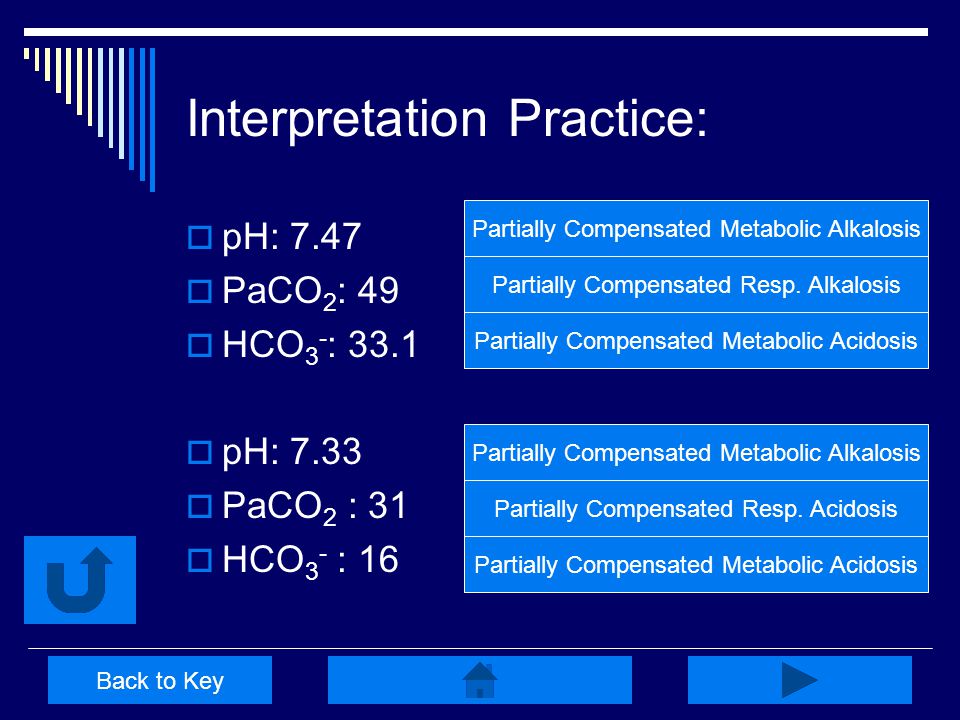Advance with the next arrow icon
Screen dimensions: 960x720
pyautogui.click(x=800, y=680)
